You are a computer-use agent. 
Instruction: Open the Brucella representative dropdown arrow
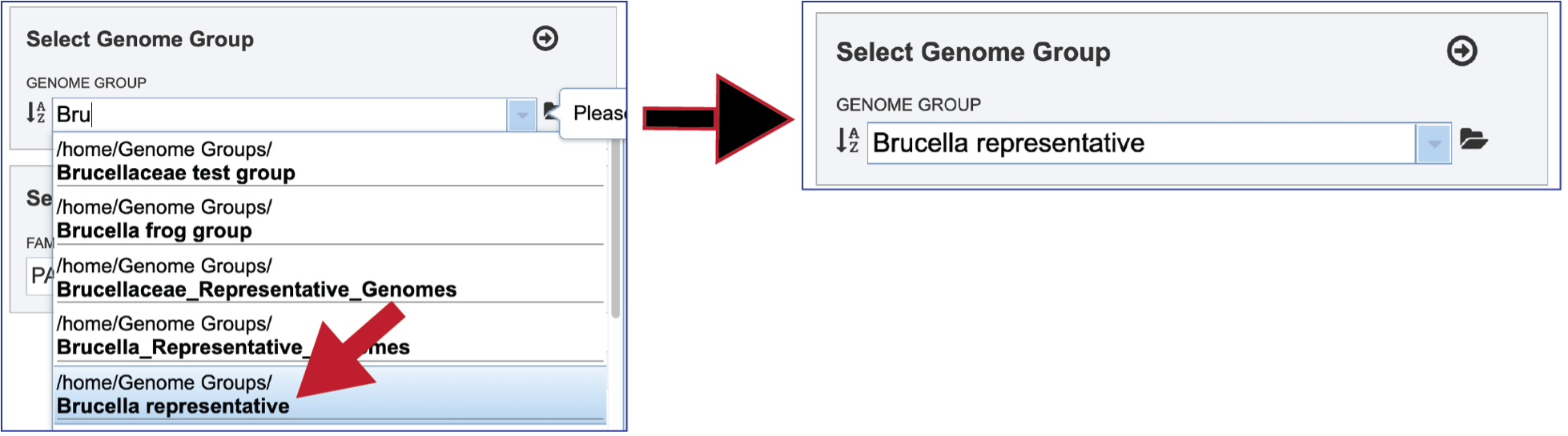click(x=1434, y=144)
